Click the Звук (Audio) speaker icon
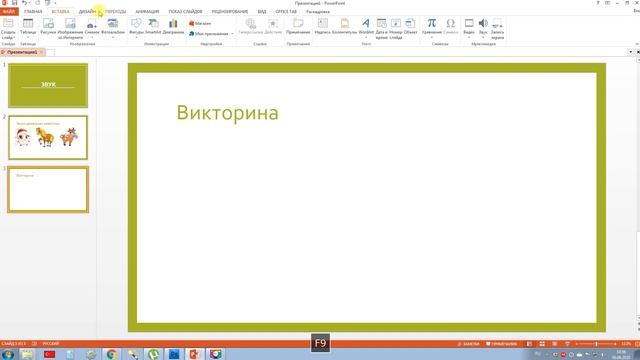This screenshot has width=640, height=360. 483,23
